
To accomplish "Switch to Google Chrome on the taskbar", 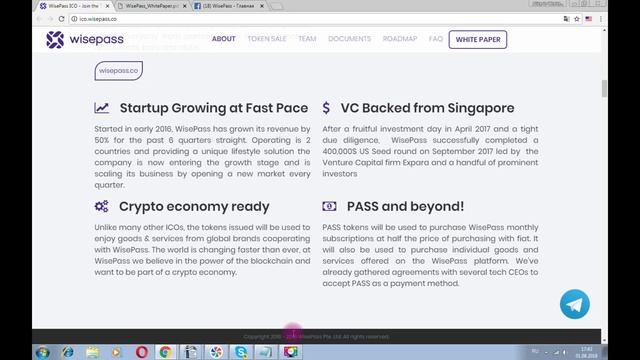I will coord(165,352).
